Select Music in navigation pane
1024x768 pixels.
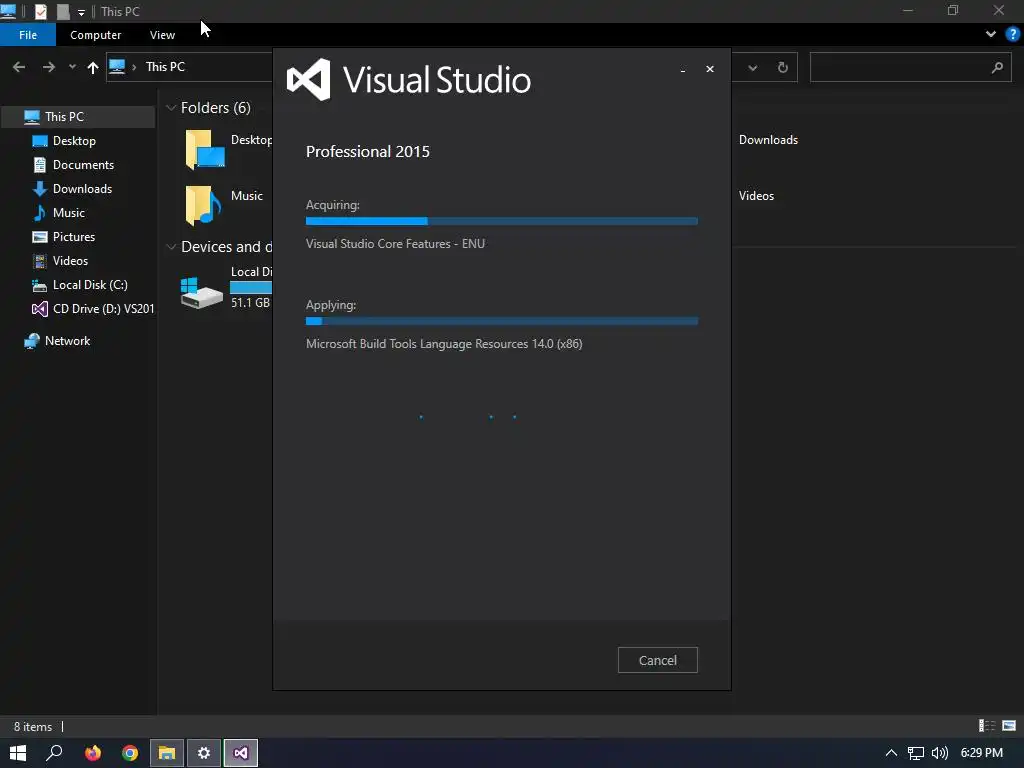(x=69, y=213)
